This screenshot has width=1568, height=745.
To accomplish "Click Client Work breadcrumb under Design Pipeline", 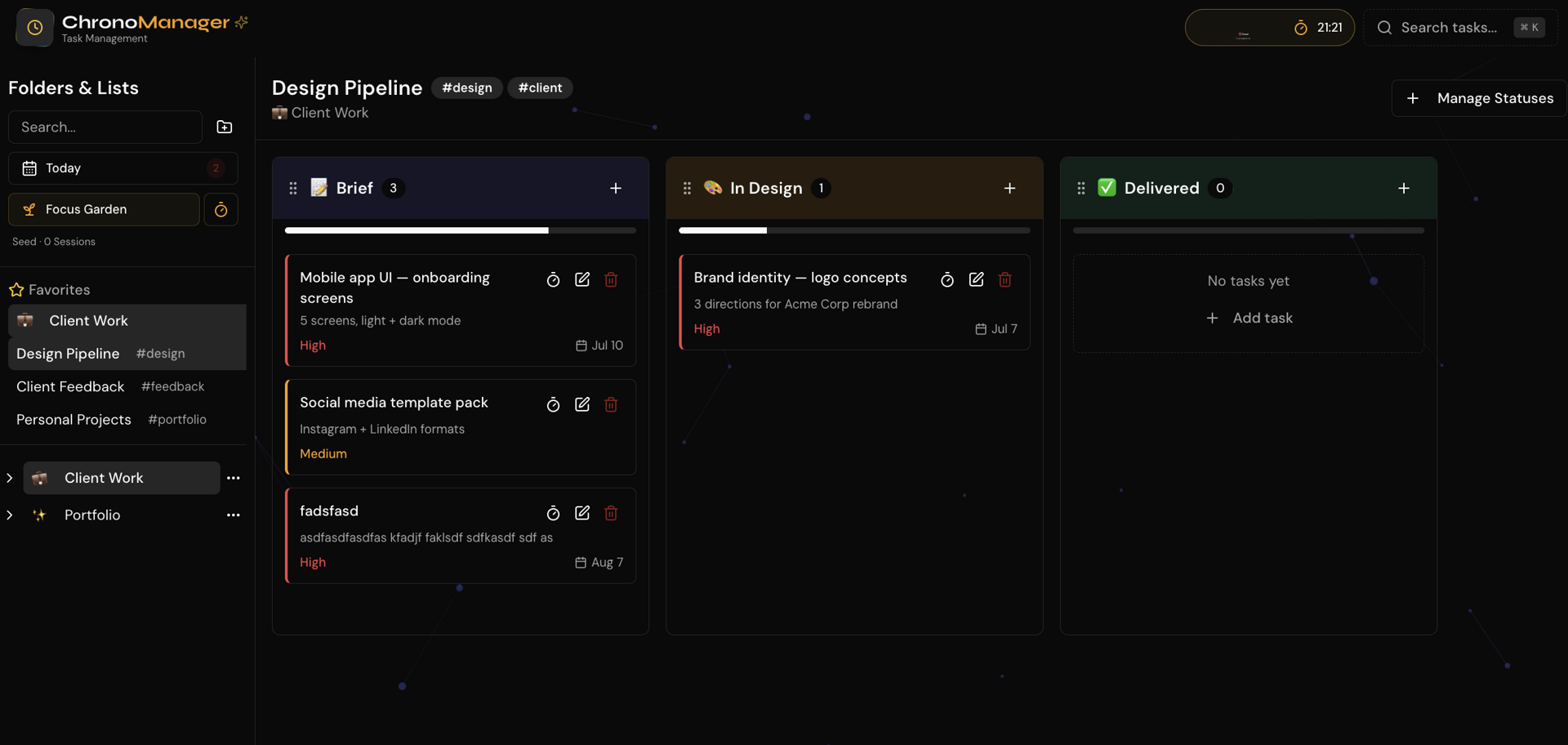I will click(320, 113).
